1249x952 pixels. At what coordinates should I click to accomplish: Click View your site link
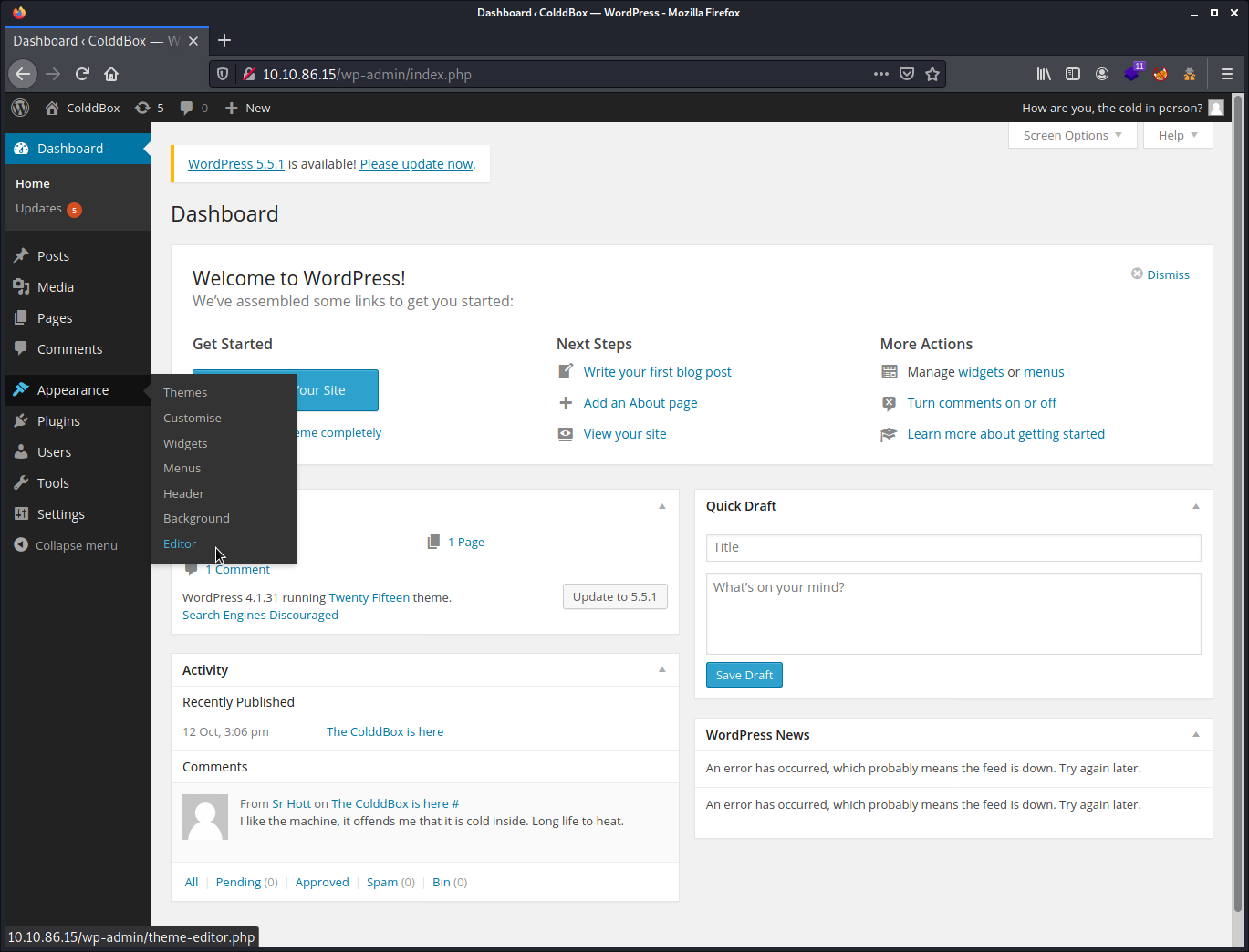(625, 434)
